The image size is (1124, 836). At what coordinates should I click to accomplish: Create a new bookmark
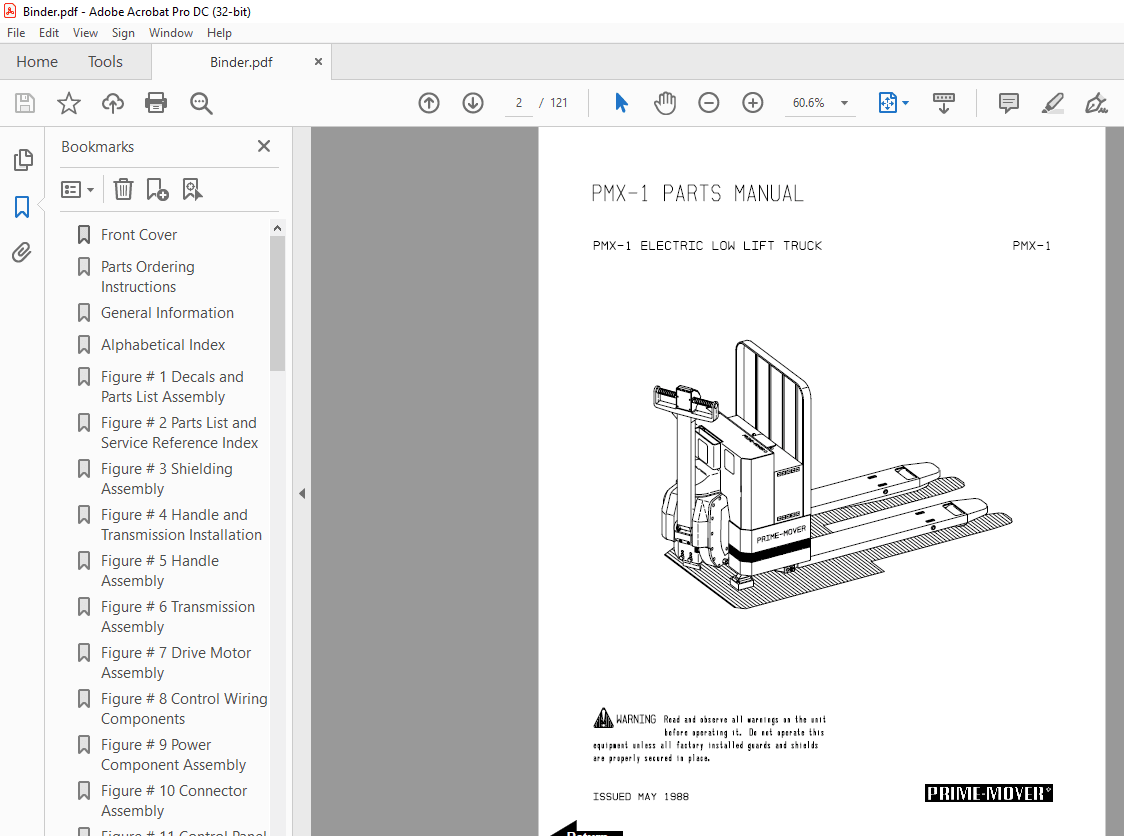(156, 189)
